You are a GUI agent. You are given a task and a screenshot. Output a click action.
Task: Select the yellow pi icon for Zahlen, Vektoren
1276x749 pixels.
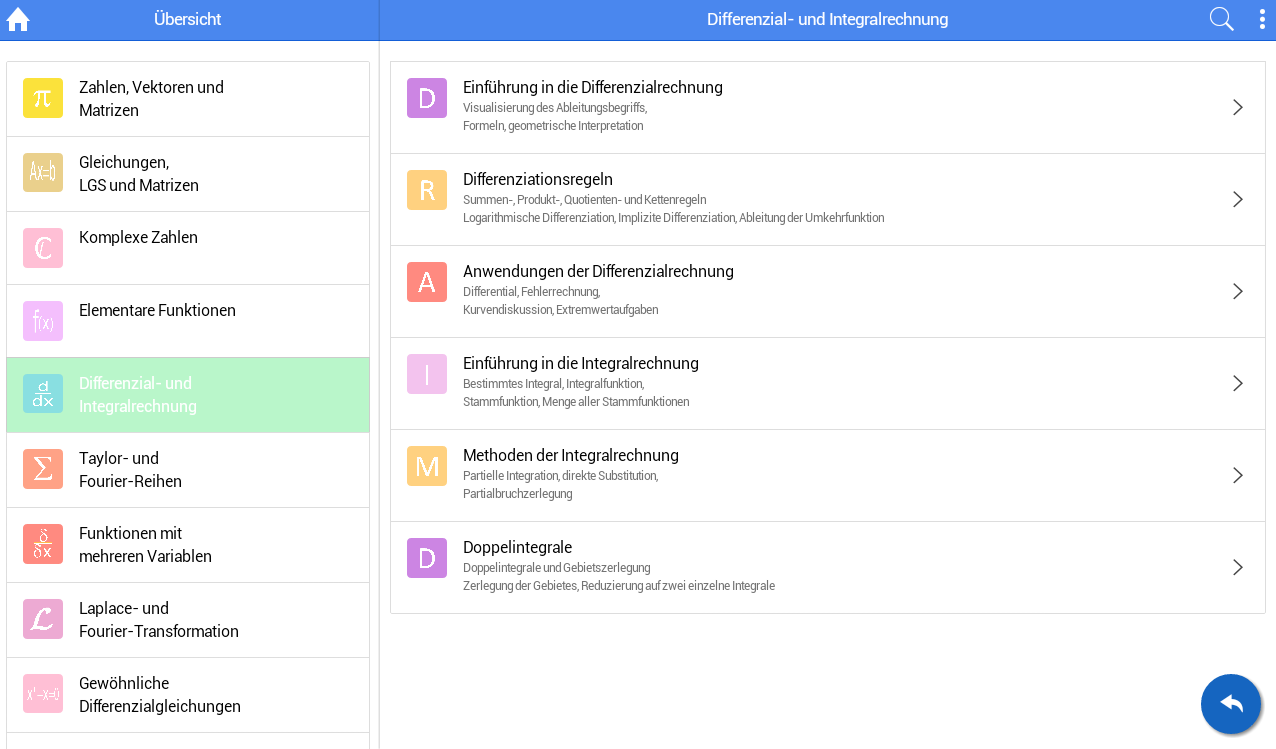43,98
